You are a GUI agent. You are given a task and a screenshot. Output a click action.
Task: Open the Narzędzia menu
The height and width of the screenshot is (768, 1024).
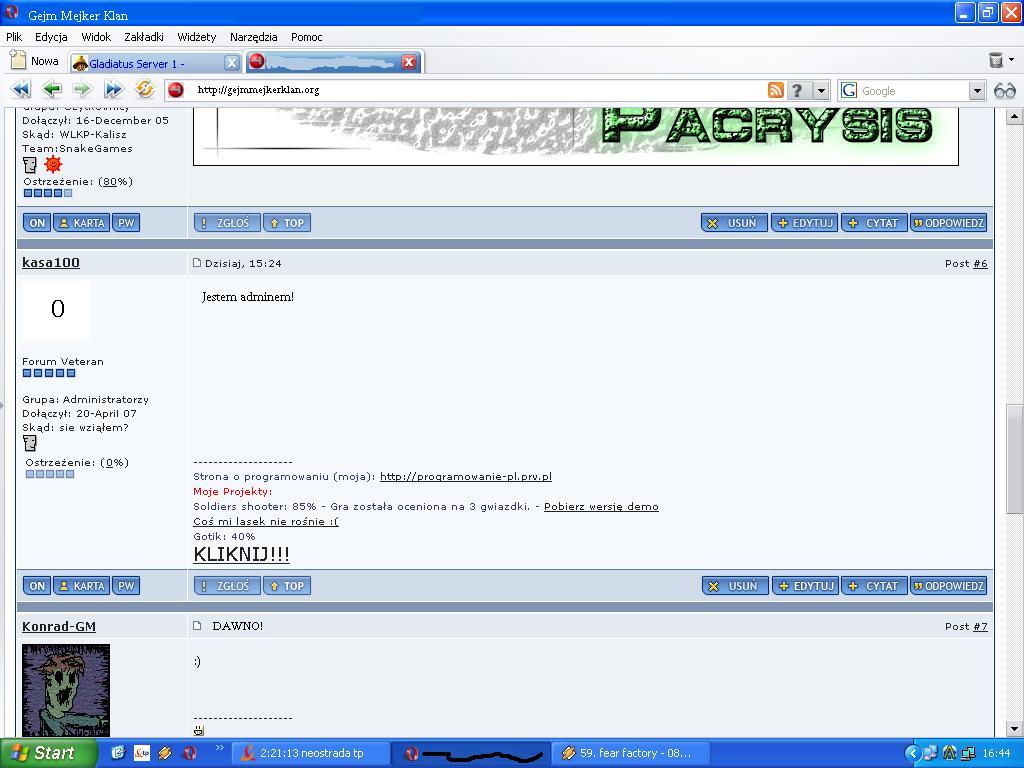coord(253,37)
